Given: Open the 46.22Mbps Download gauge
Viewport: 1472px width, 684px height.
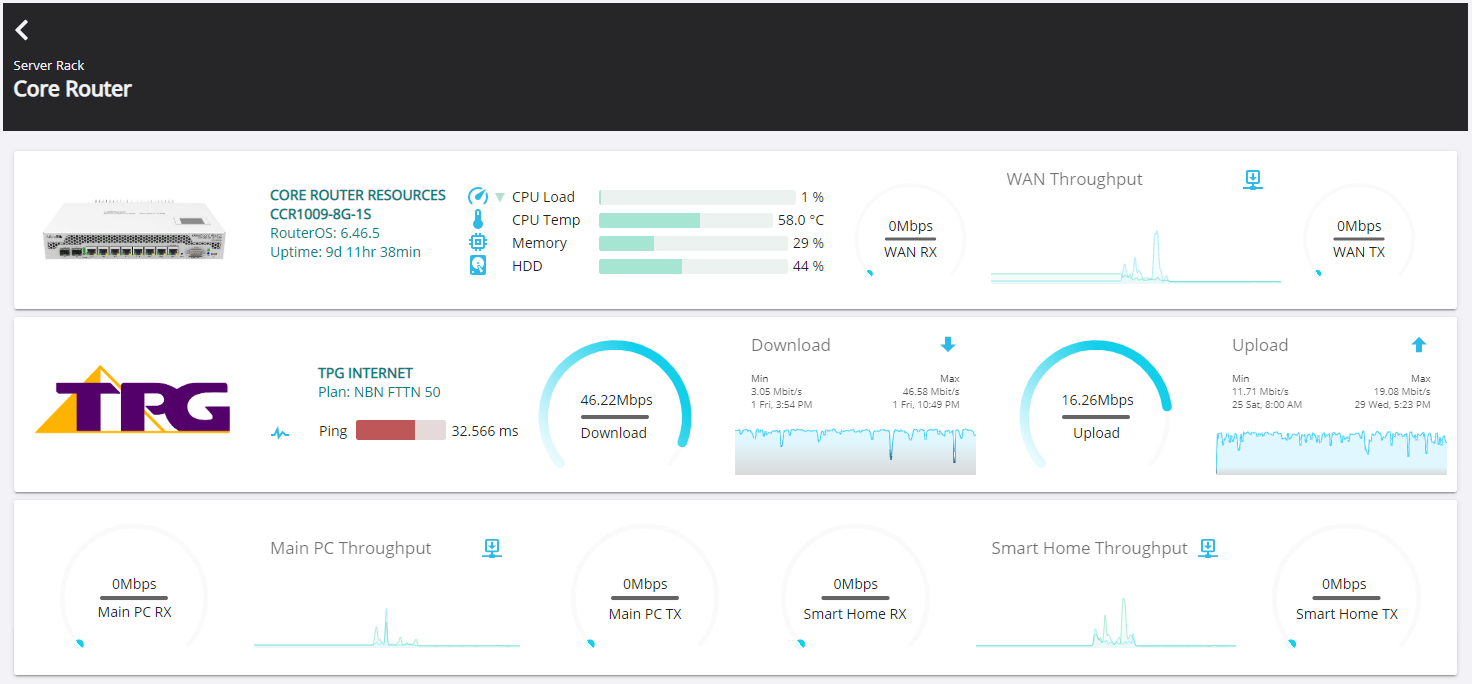Looking at the screenshot, I should point(614,405).
